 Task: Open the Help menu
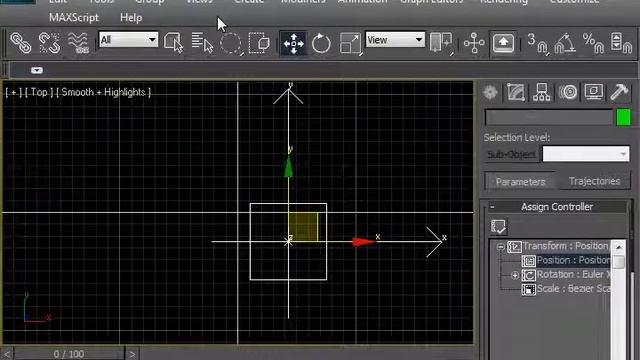tap(131, 18)
